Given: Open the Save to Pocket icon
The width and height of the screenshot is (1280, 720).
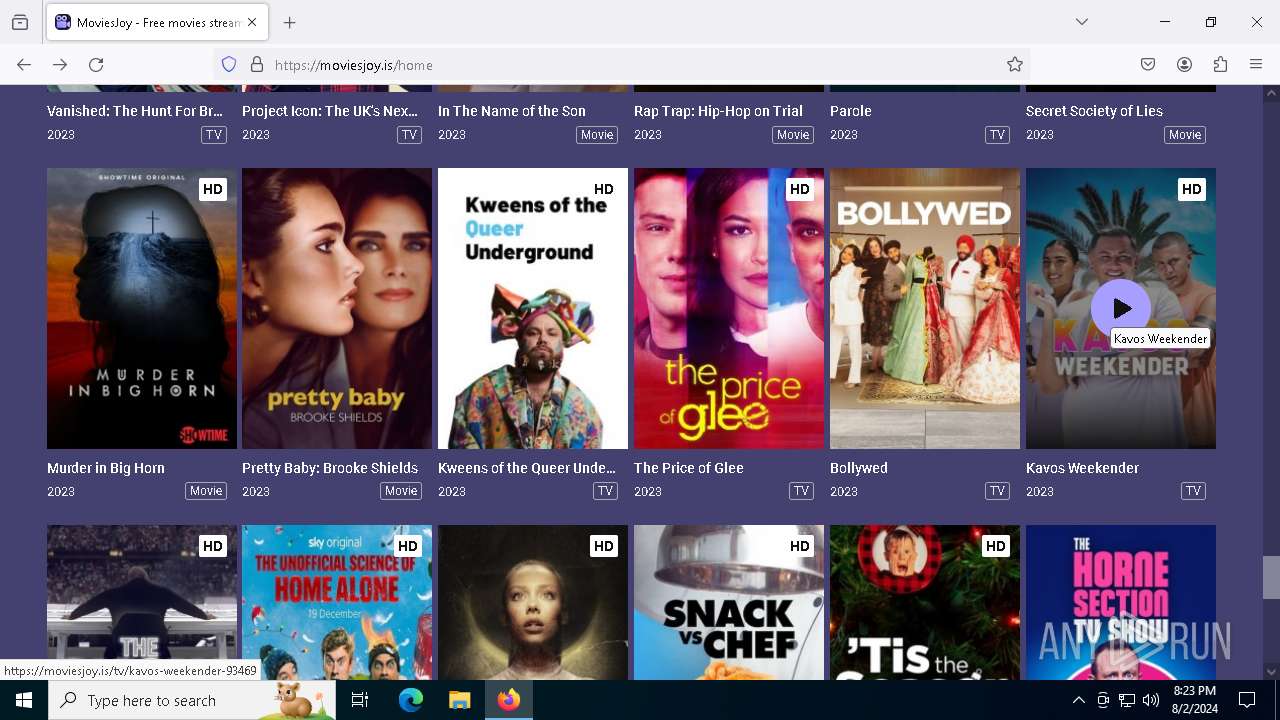Looking at the screenshot, I should pyautogui.click(x=1148, y=65).
